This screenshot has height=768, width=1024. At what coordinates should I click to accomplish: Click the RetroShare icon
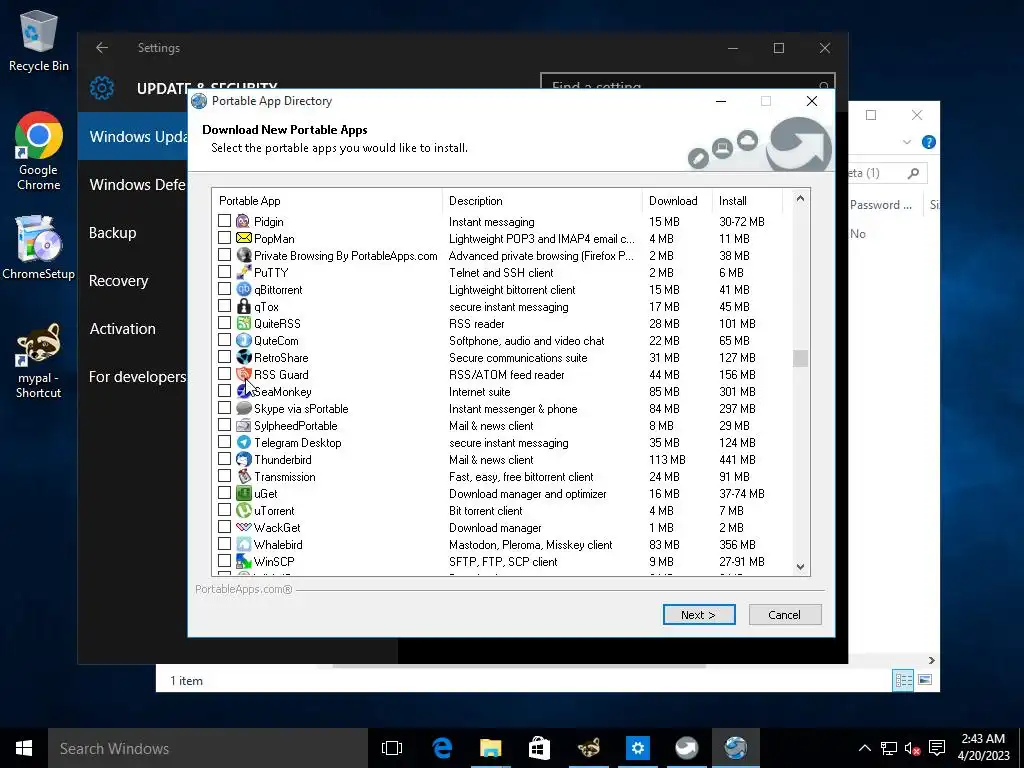click(x=244, y=357)
